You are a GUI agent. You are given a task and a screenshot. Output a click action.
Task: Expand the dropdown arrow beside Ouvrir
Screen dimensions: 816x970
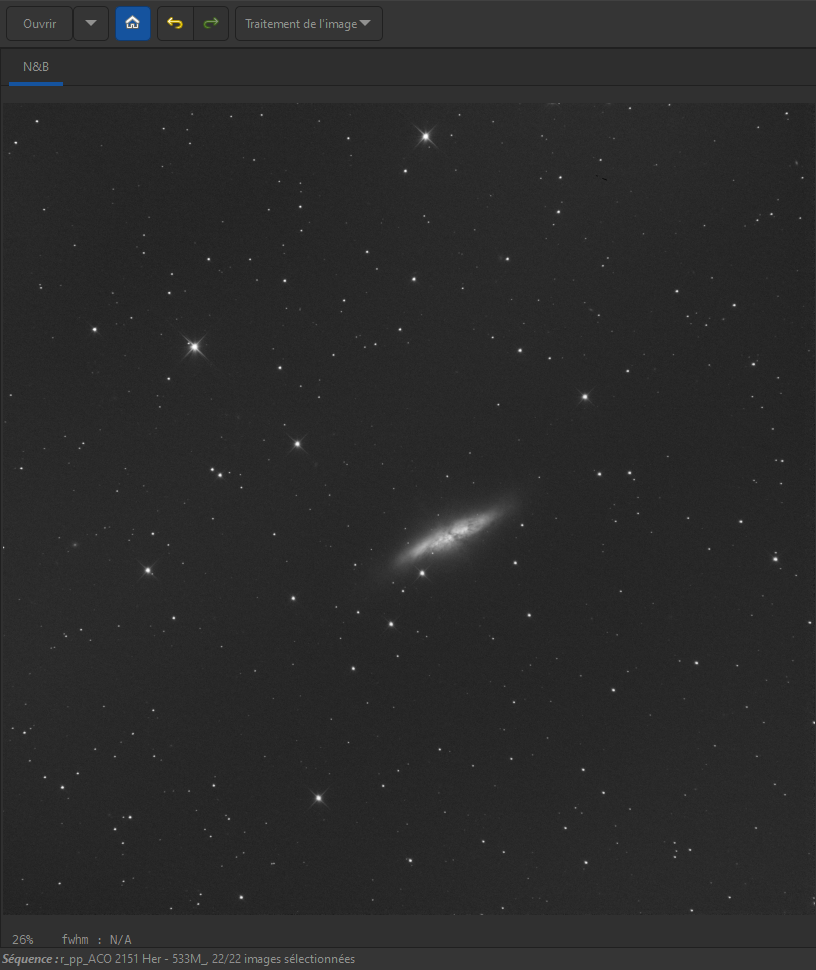pos(91,24)
